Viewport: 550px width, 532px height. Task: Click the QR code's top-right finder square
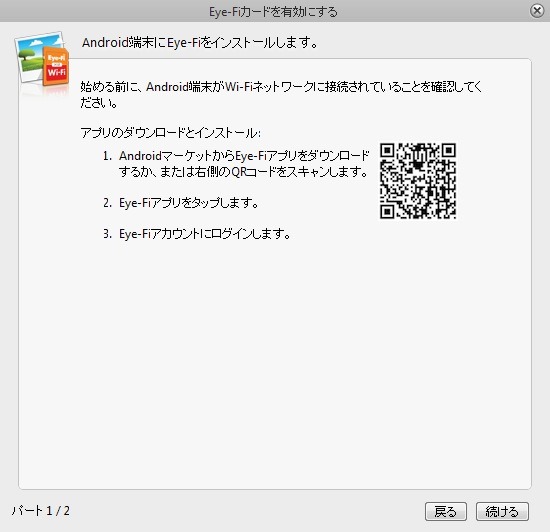coord(449,150)
